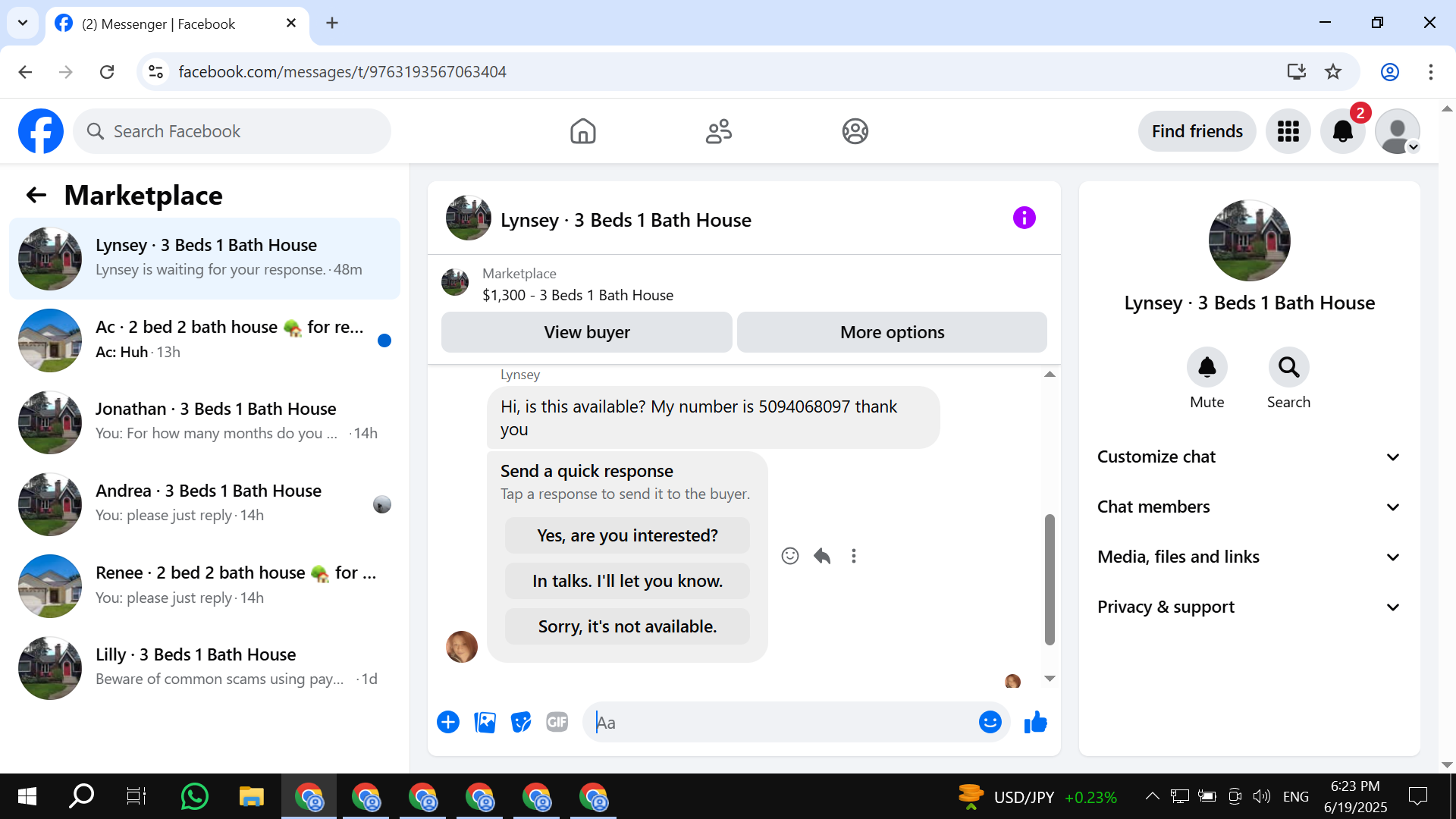The image size is (1456, 819).
Task: Focus the Search Facebook field
Action: click(232, 131)
